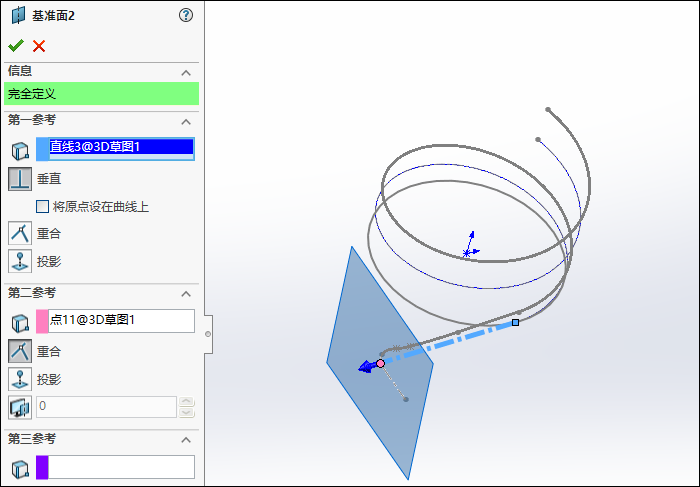Select the 直线3@3D草图1 reference field
The image size is (700, 487).
tap(121, 148)
